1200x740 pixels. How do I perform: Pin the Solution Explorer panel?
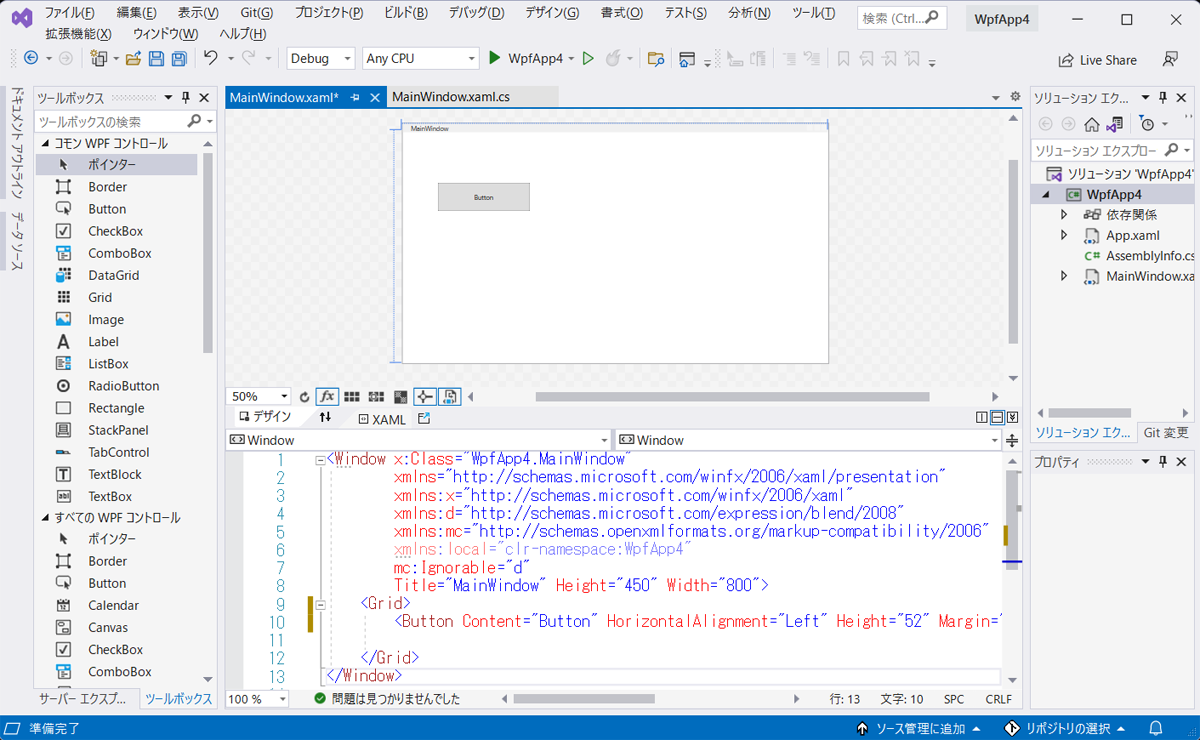tap(1161, 97)
